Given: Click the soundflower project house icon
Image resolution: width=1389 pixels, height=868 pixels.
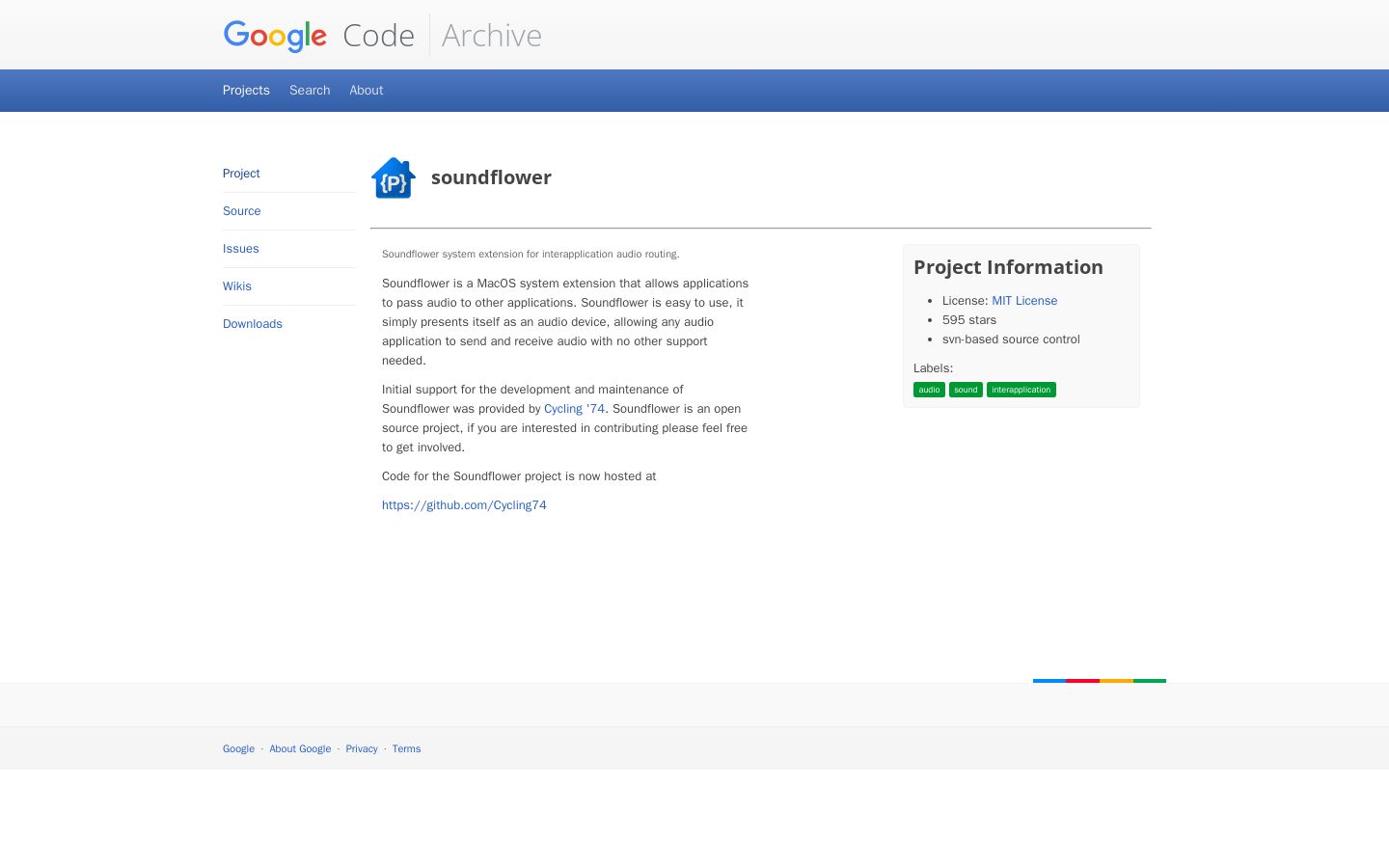Looking at the screenshot, I should pos(394,178).
